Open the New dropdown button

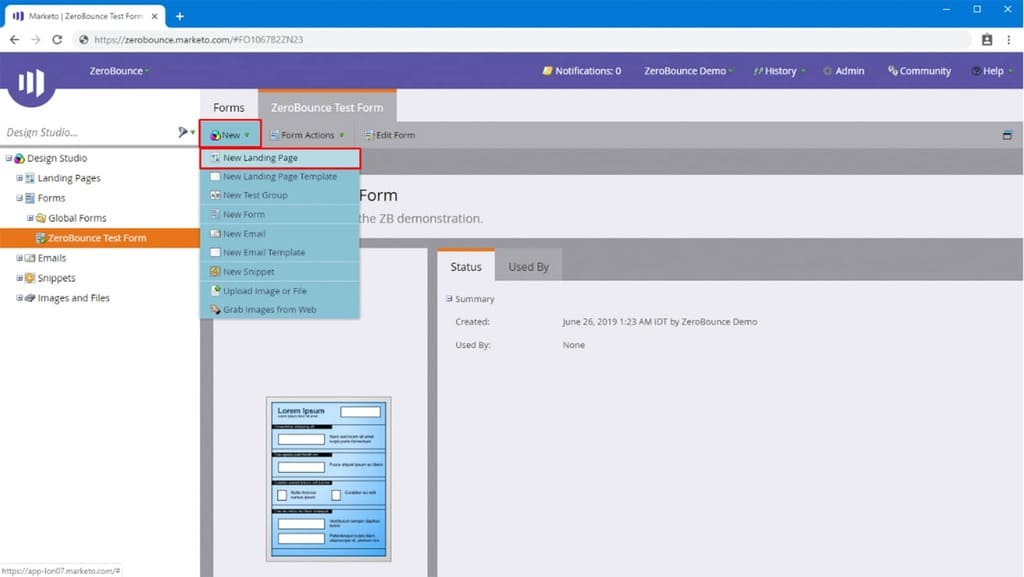click(x=230, y=135)
